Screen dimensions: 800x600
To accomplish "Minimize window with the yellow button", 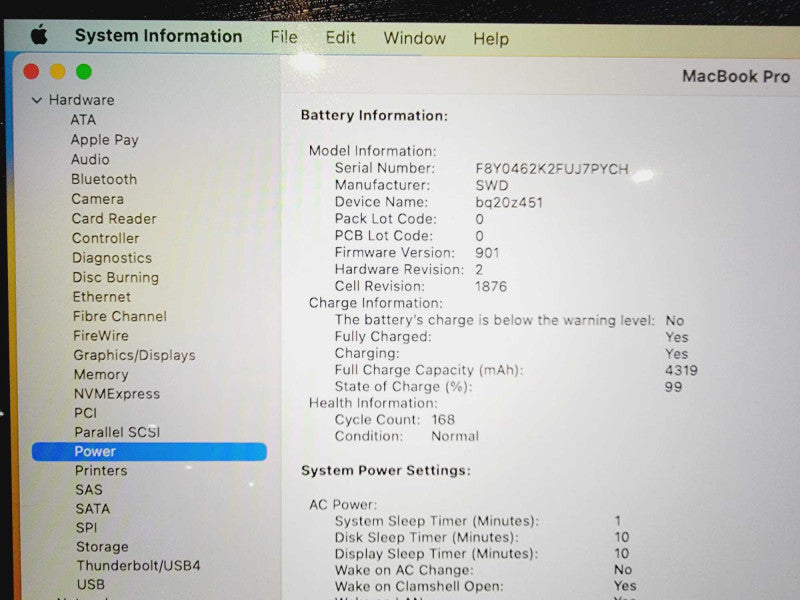I will pyautogui.click(x=58, y=71).
